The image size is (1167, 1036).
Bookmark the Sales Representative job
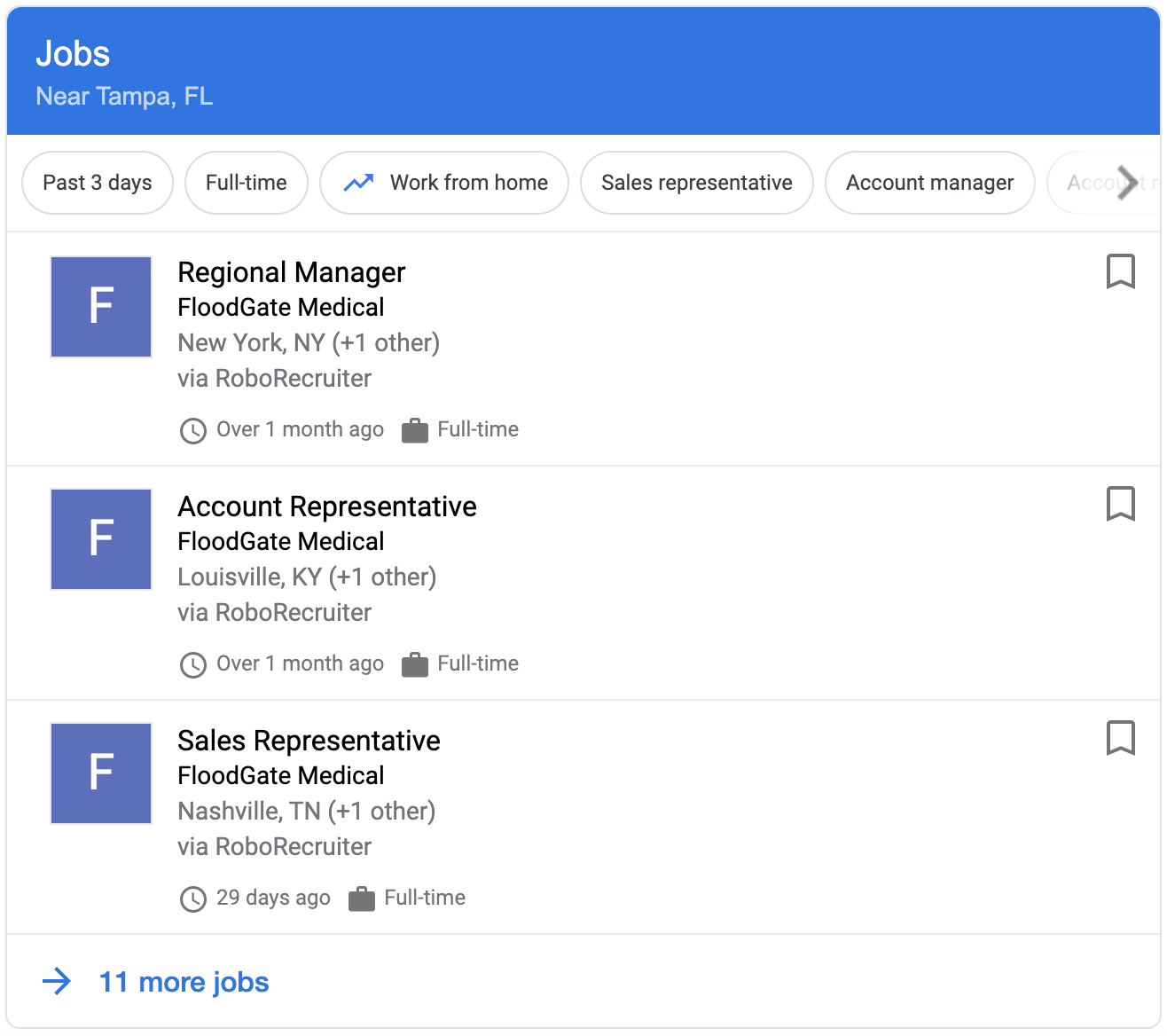coord(1121,738)
